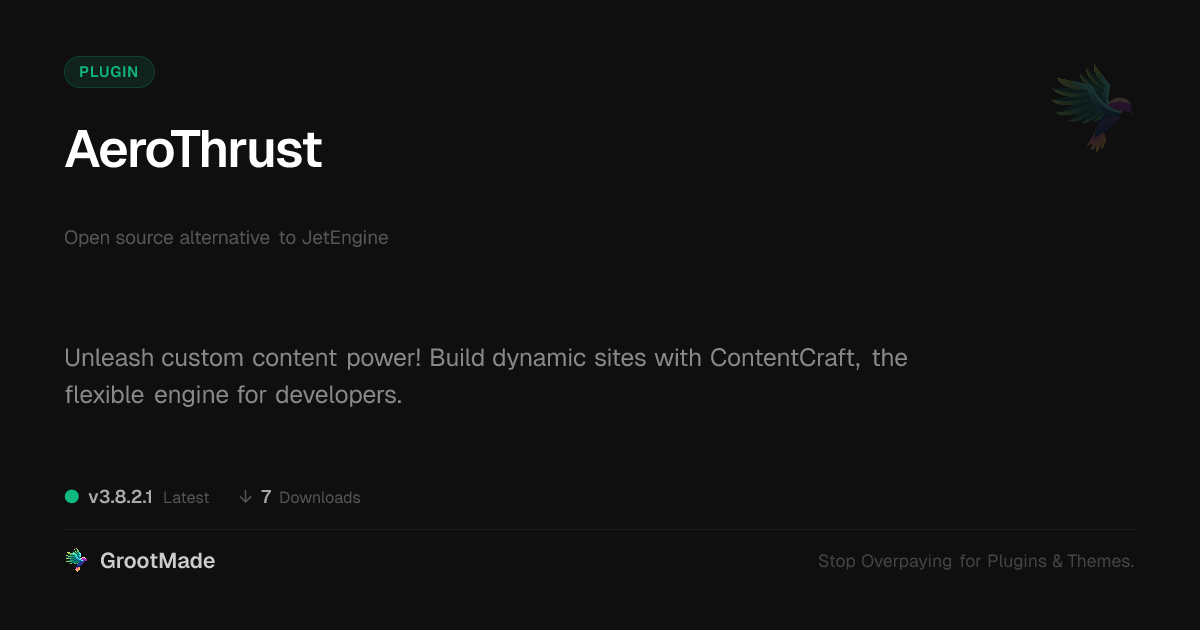Open version v3.8.2.1
Image resolution: width=1200 pixels, height=630 pixels.
(x=120, y=497)
